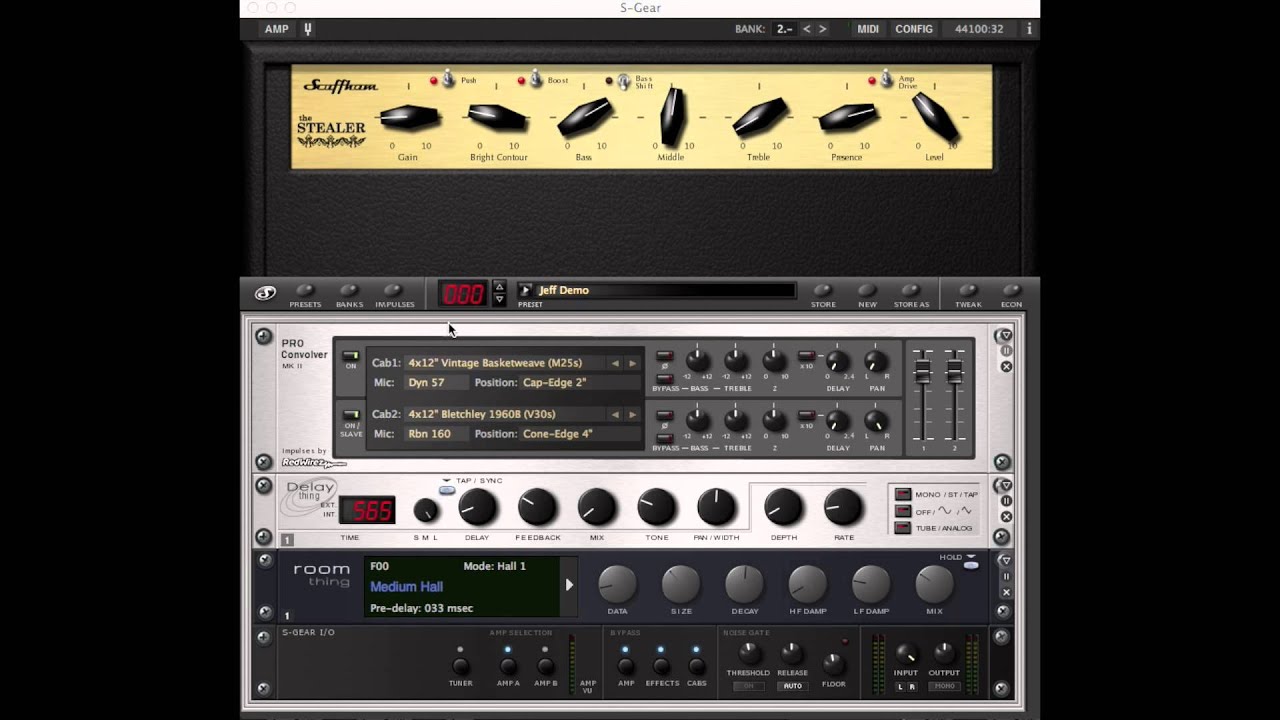Screen dimensions: 1280x720
Task: Open the CONFIG menu
Action: [x=914, y=29]
